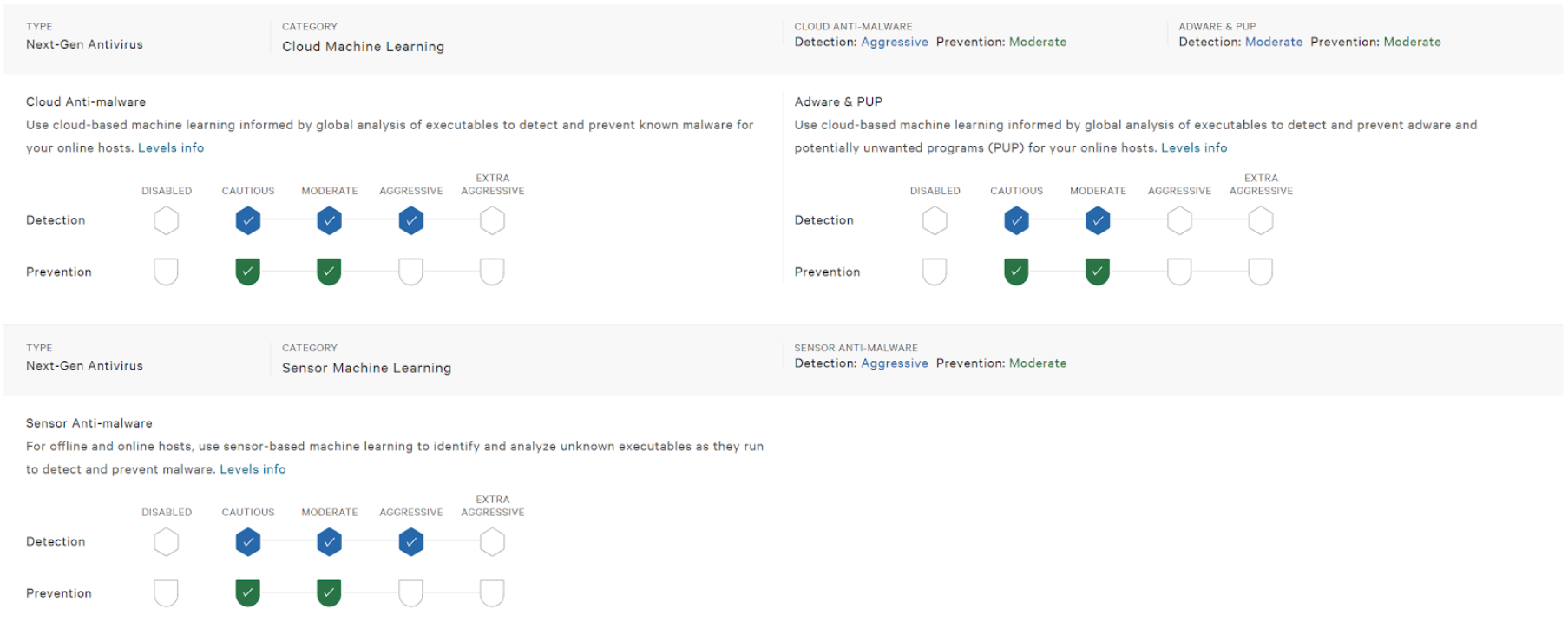Viewport: 1568px width, 635px height.
Task: Choose Aggressive level on Cloud Anti-malware Detection slider
Action: click(411, 220)
